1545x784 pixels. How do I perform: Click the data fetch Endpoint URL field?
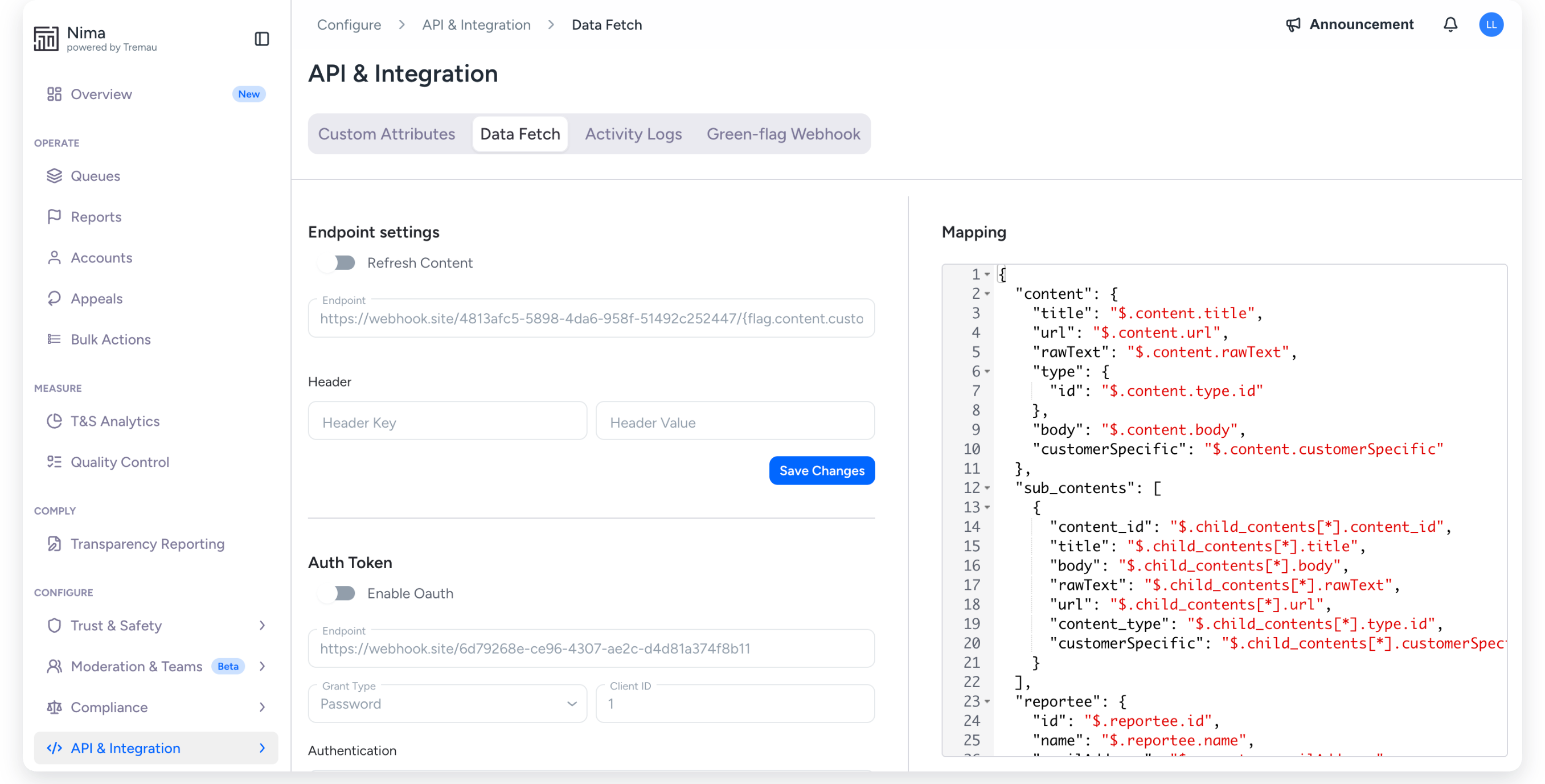tap(591, 318)
